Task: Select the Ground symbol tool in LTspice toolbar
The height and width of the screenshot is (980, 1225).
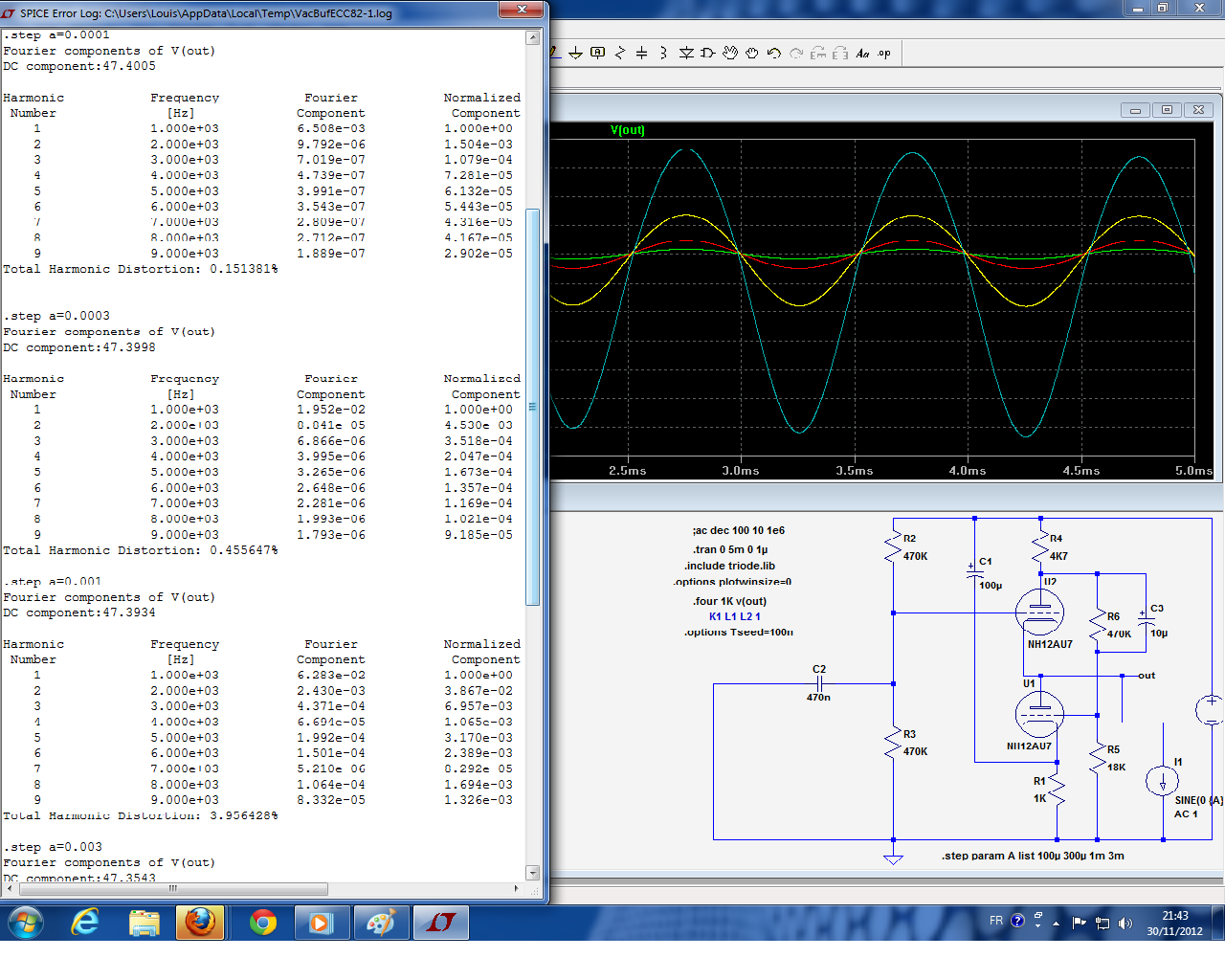Action: [x=575, y=54]
